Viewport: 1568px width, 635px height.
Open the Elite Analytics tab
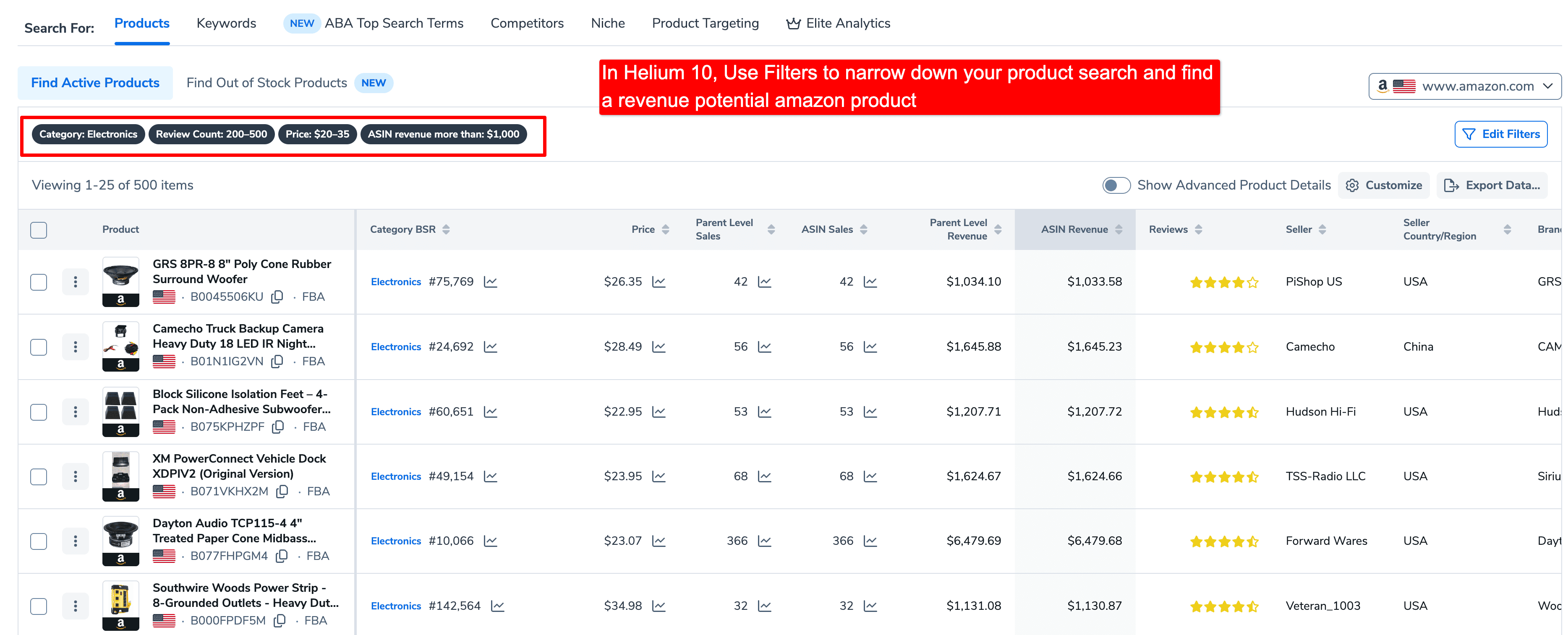click(838, 23)
